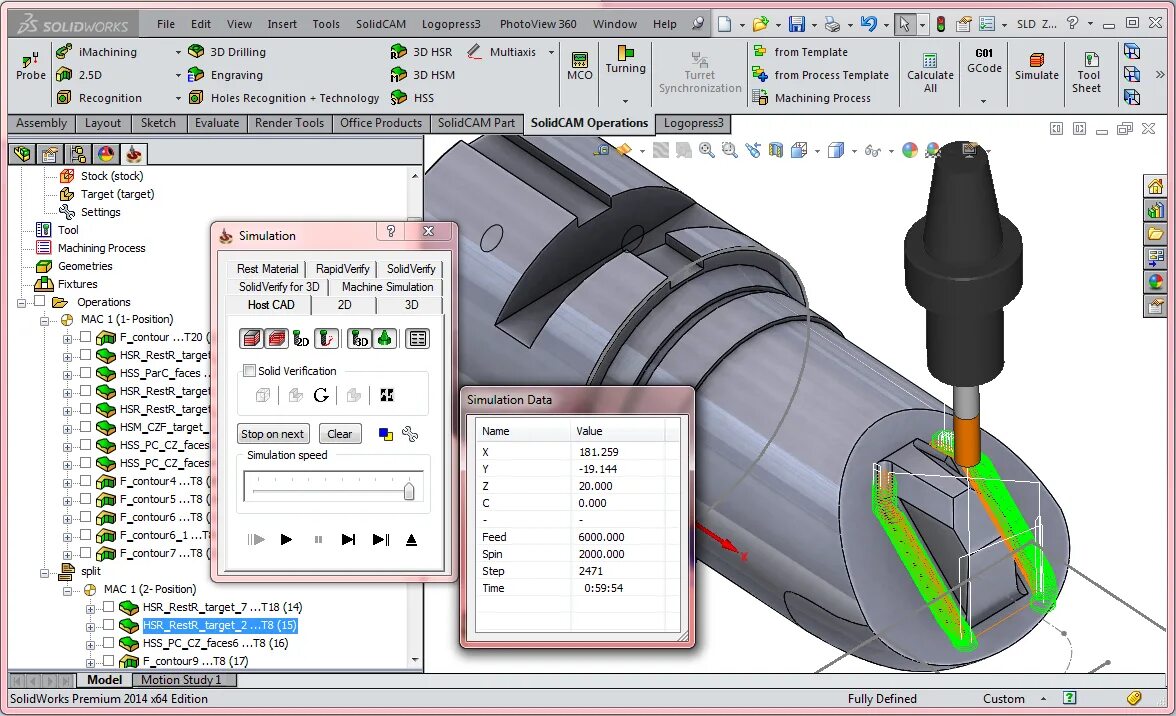1176x716 pixels.
Task: Expand the HSS_PC_CZ_faces6 T8 (16) node
Action: tap(91, 644)
